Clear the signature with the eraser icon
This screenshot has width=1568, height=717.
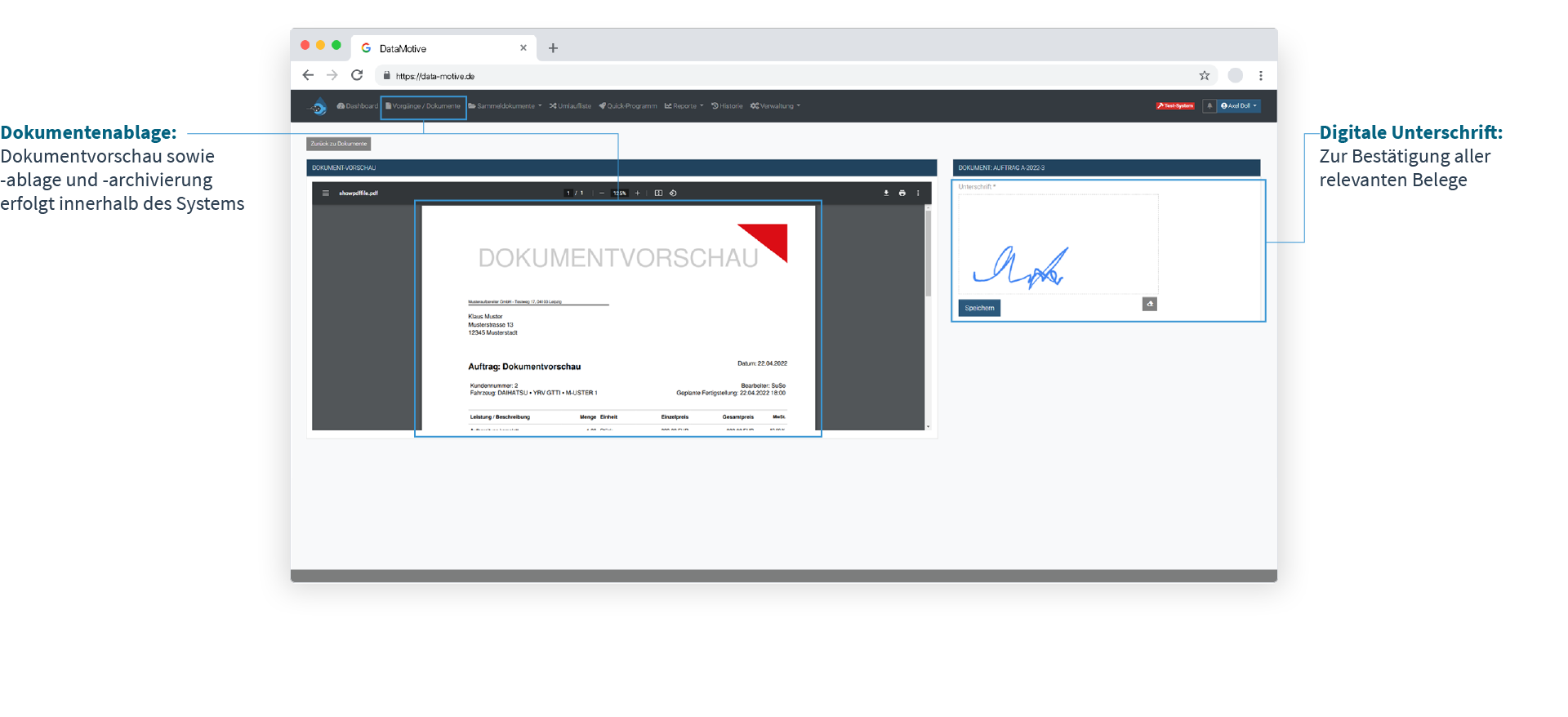1150,304
